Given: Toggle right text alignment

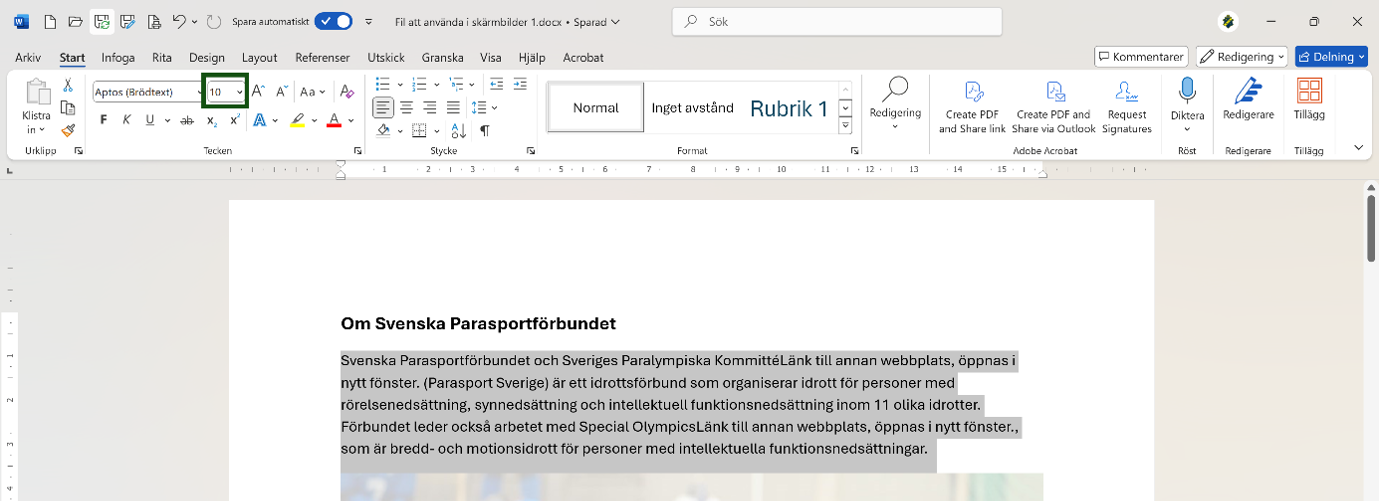Looking at the screenshot, I should pos(430,107).
